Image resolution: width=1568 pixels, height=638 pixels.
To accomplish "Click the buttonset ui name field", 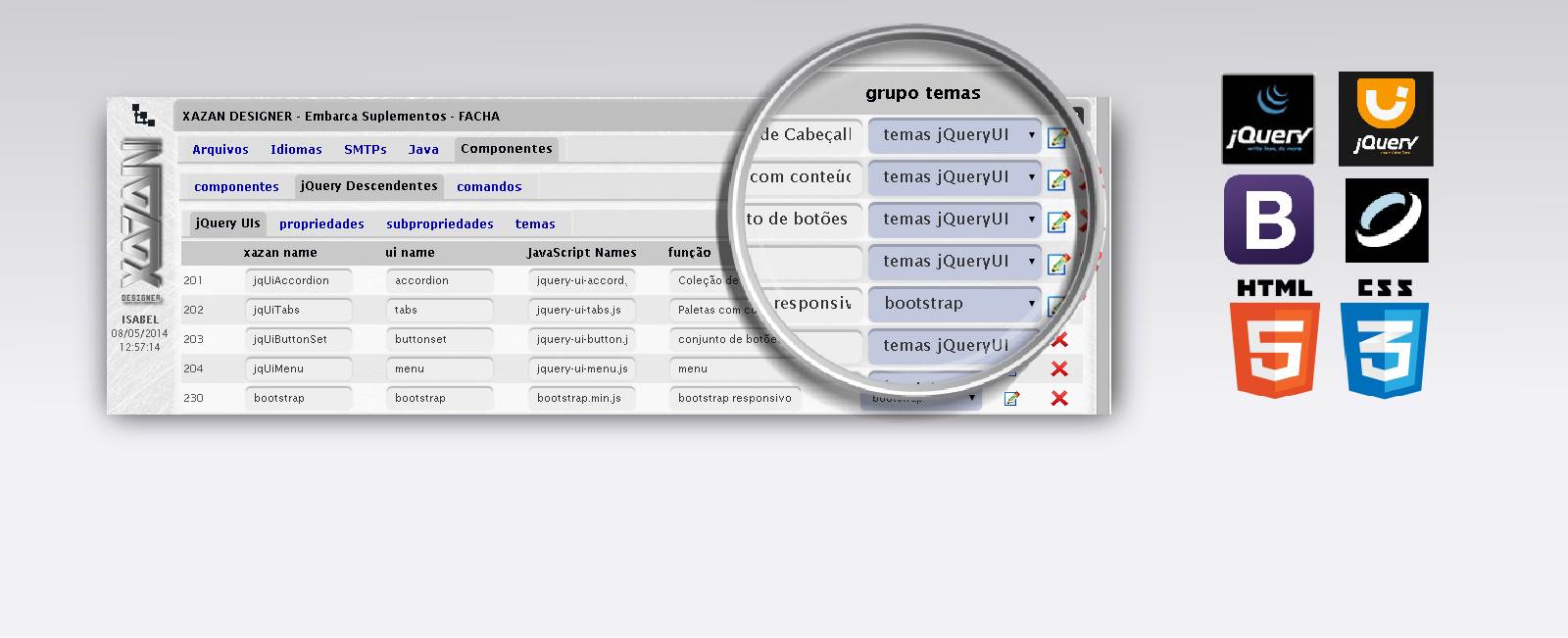I will pos(440,340).
